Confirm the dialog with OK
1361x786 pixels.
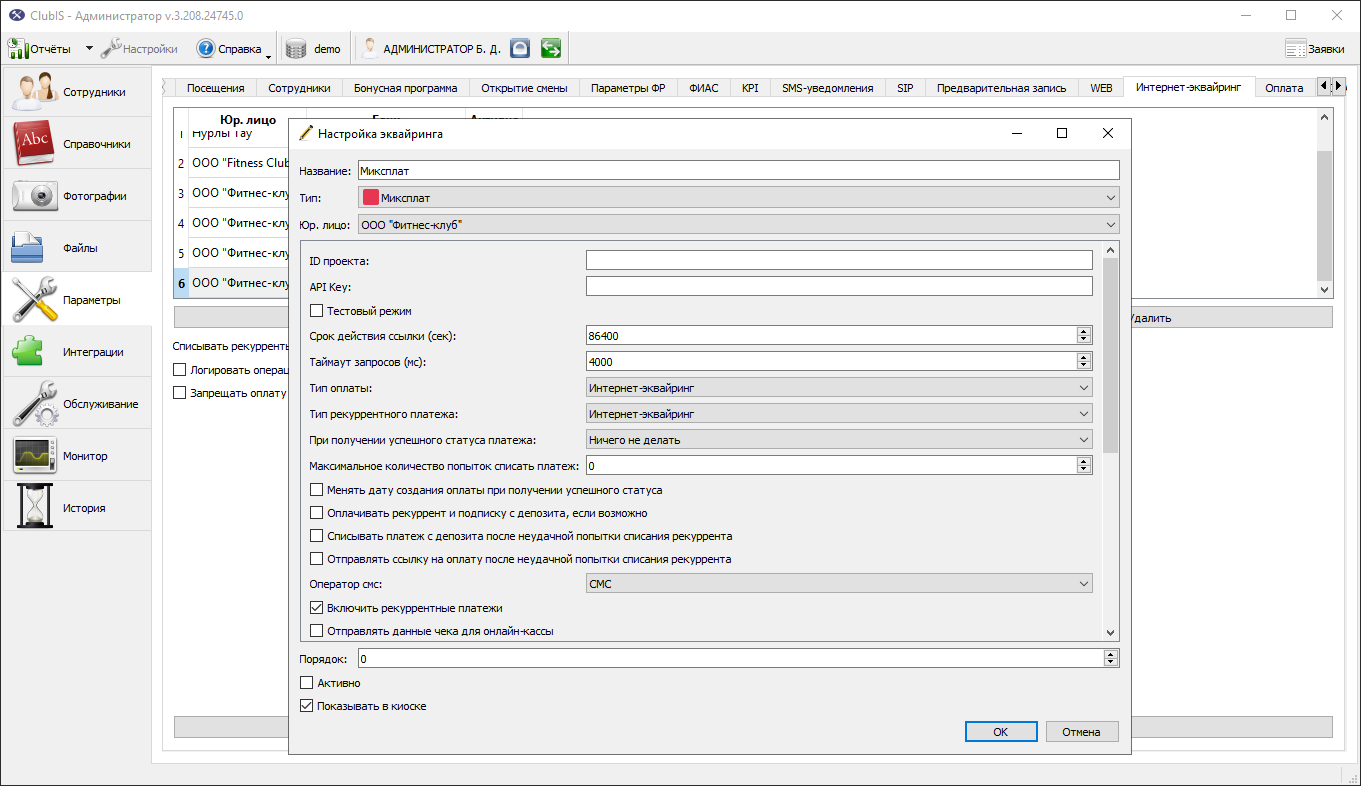(1001, 732)
